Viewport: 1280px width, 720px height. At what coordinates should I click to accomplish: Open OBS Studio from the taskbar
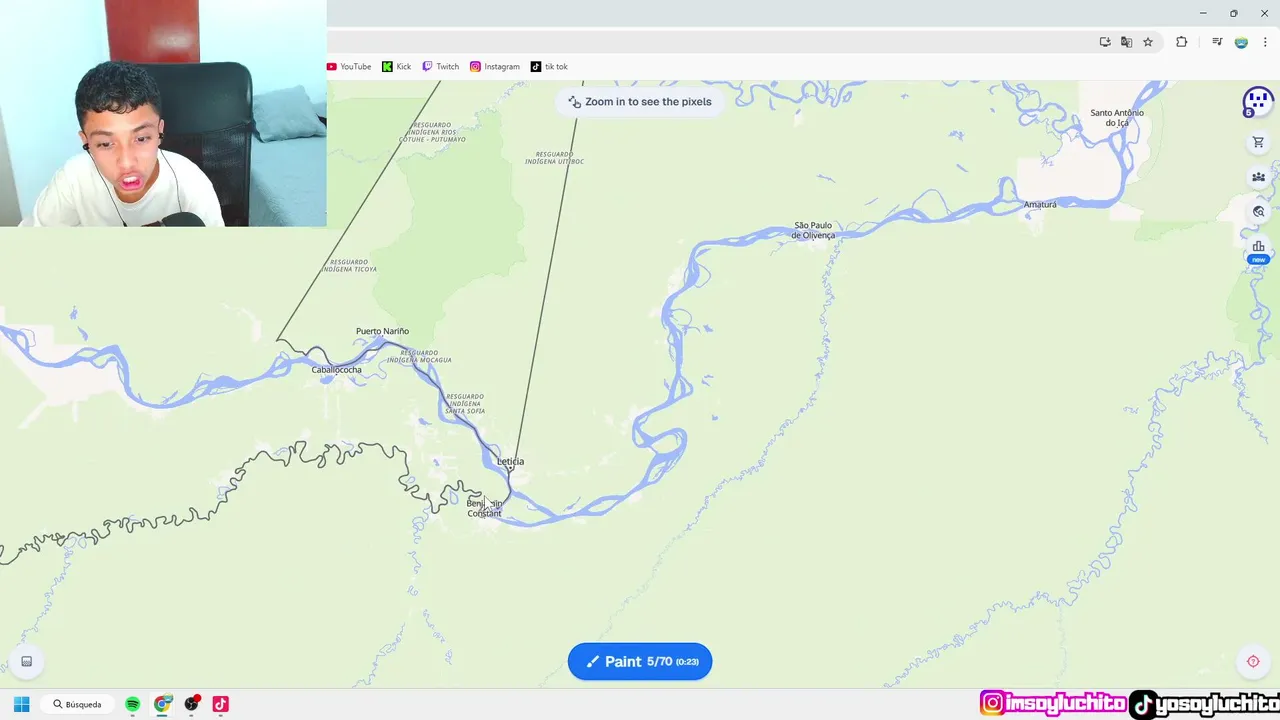[191, 704]
